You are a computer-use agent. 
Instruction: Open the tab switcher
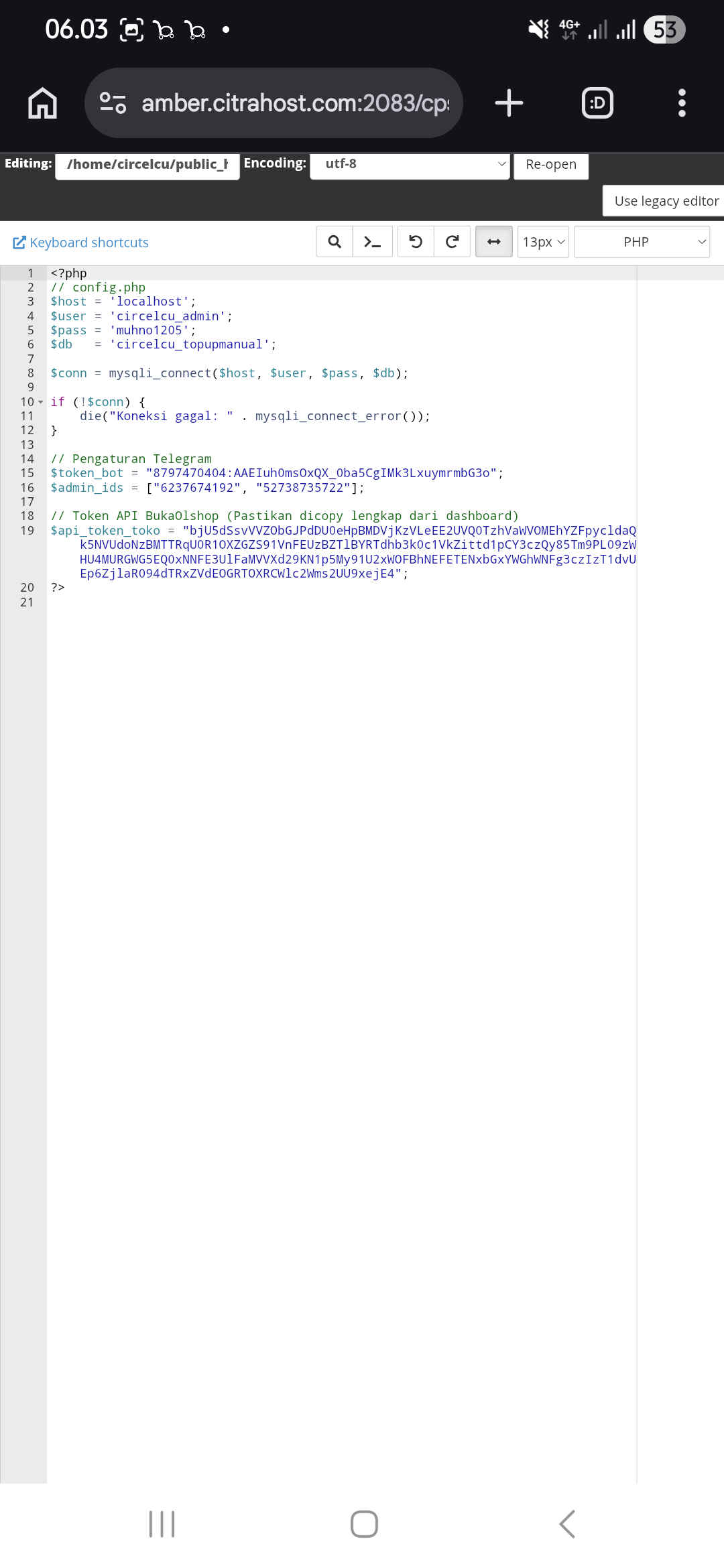point(597,103)
